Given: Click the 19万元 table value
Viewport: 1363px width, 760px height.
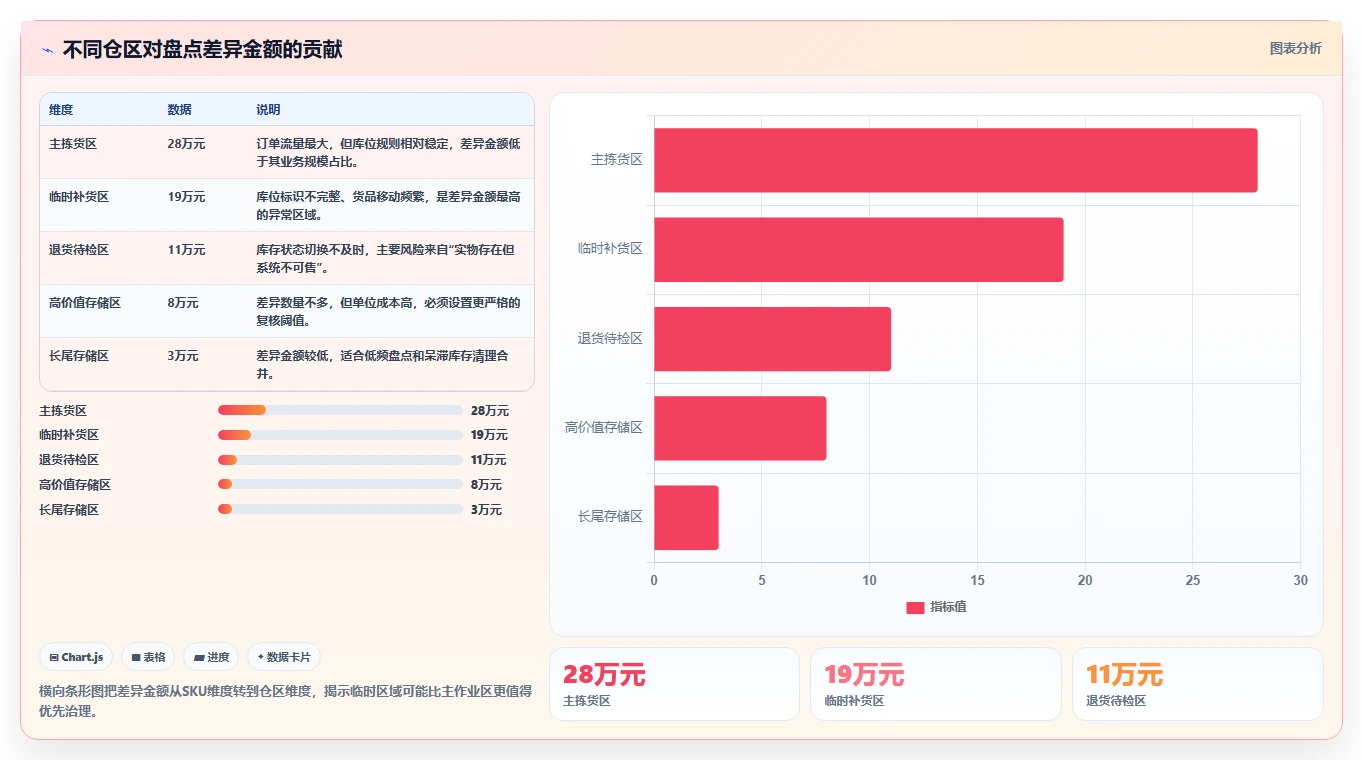Looking at the screenshot, I should click(x=186, y=196).
